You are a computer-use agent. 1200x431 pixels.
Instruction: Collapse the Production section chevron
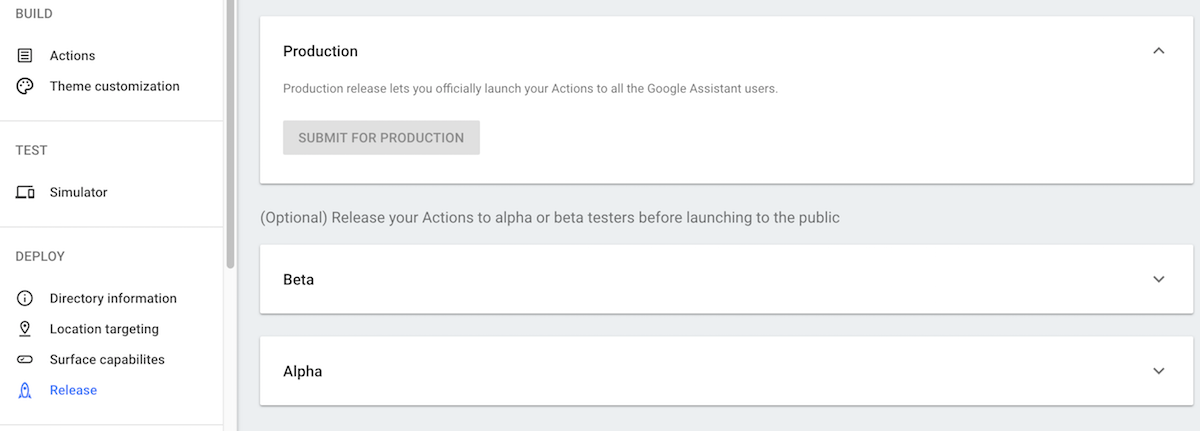point(1159,51)
